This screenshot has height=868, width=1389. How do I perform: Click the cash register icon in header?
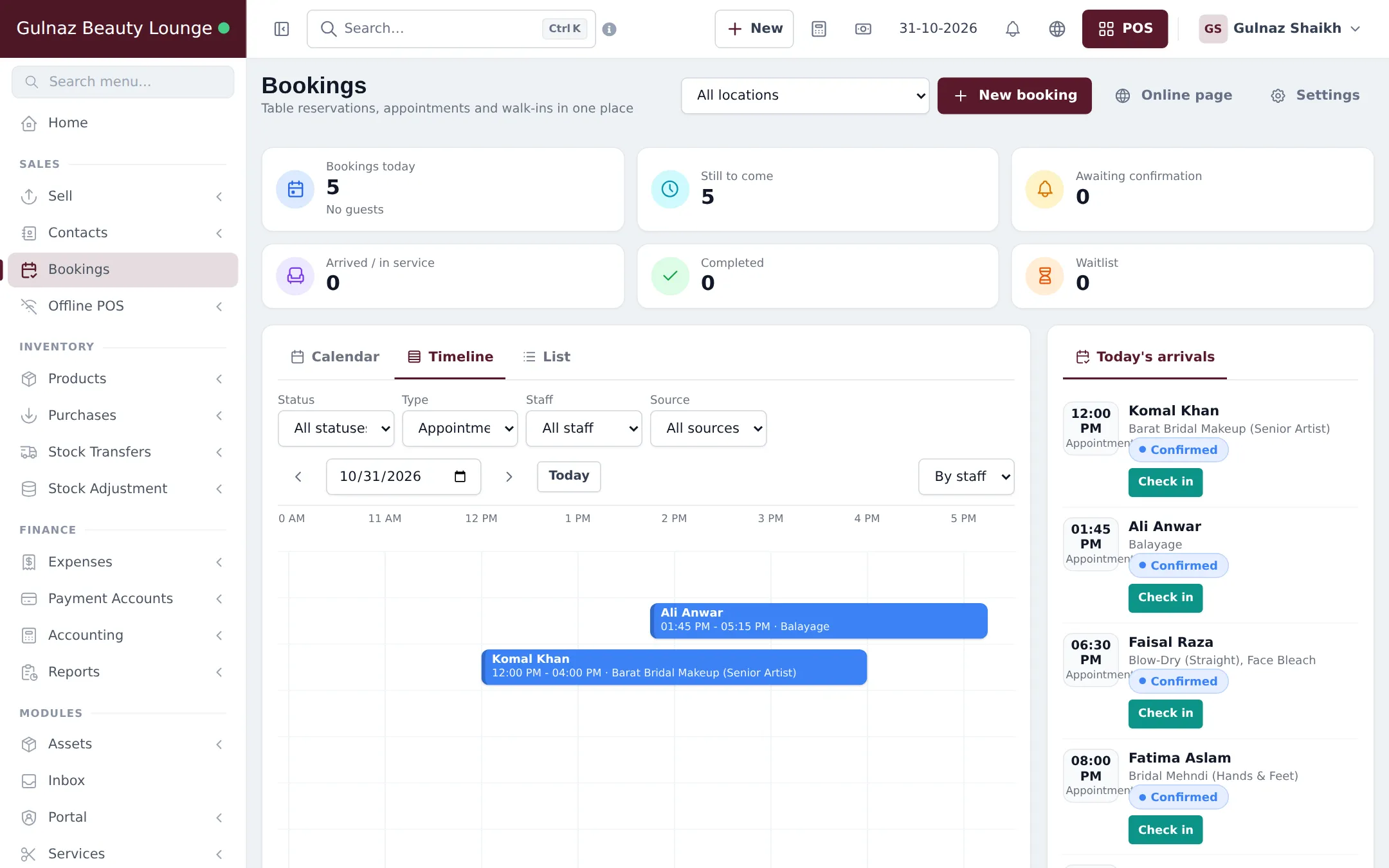tap(863, 29)
